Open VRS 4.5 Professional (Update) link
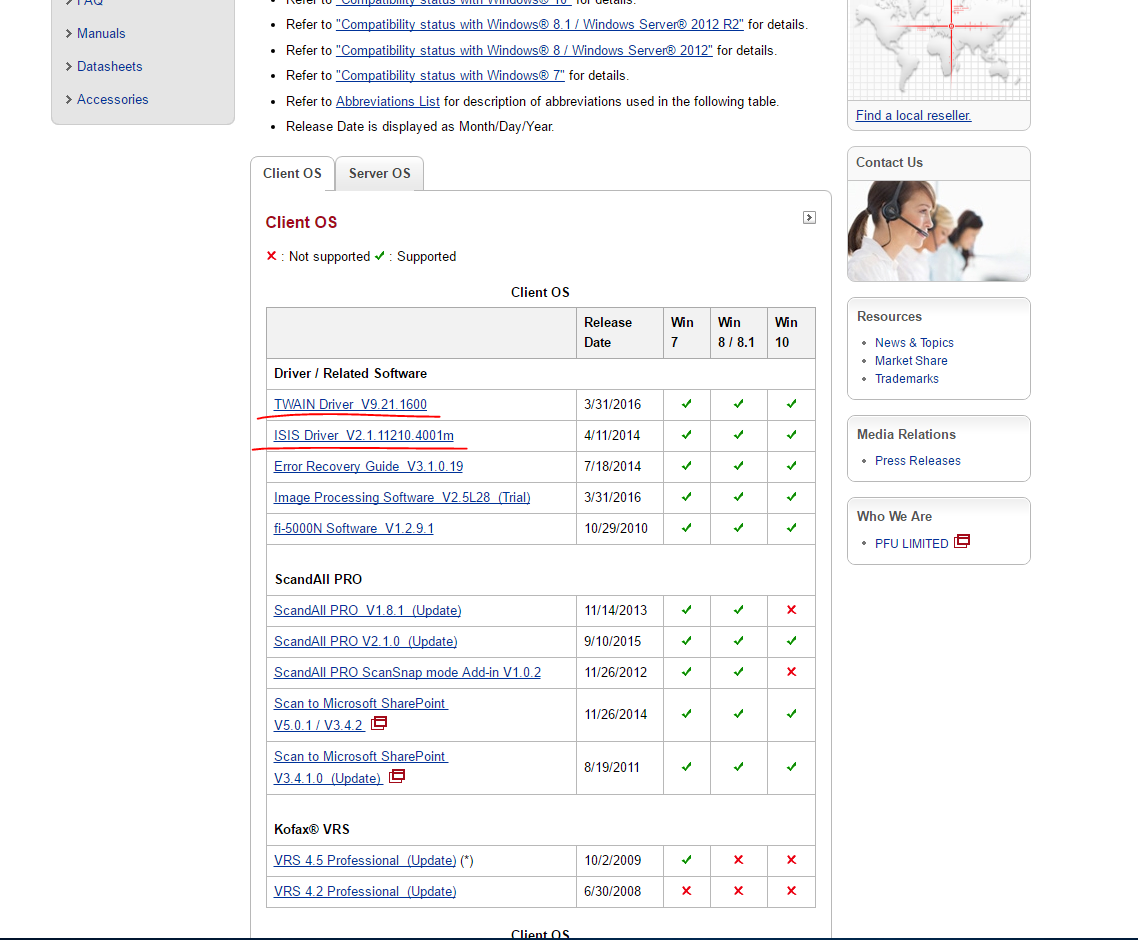Viewport: 1138px width, 940px height. 365,861
